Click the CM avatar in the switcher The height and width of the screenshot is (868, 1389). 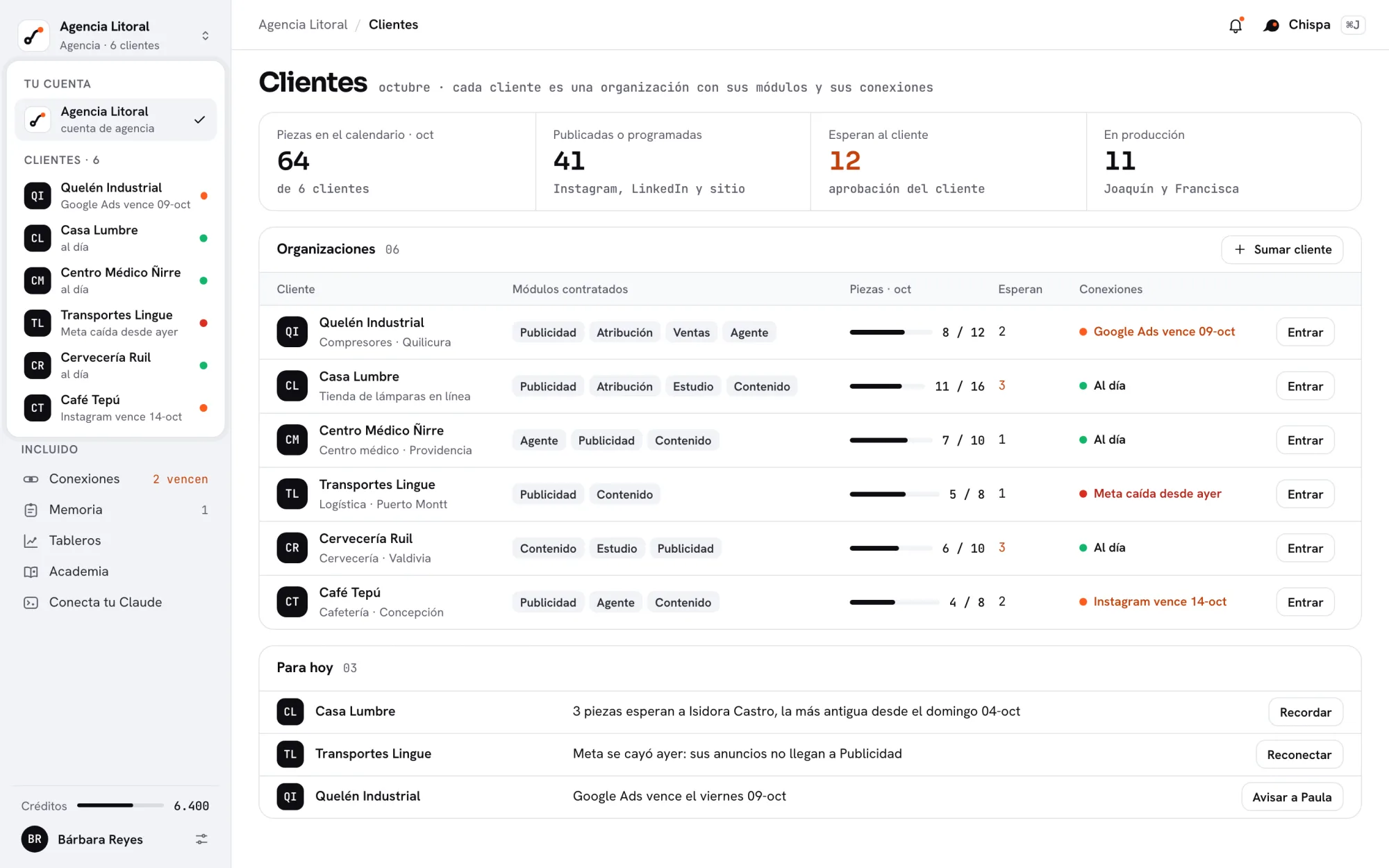[38, 281]
